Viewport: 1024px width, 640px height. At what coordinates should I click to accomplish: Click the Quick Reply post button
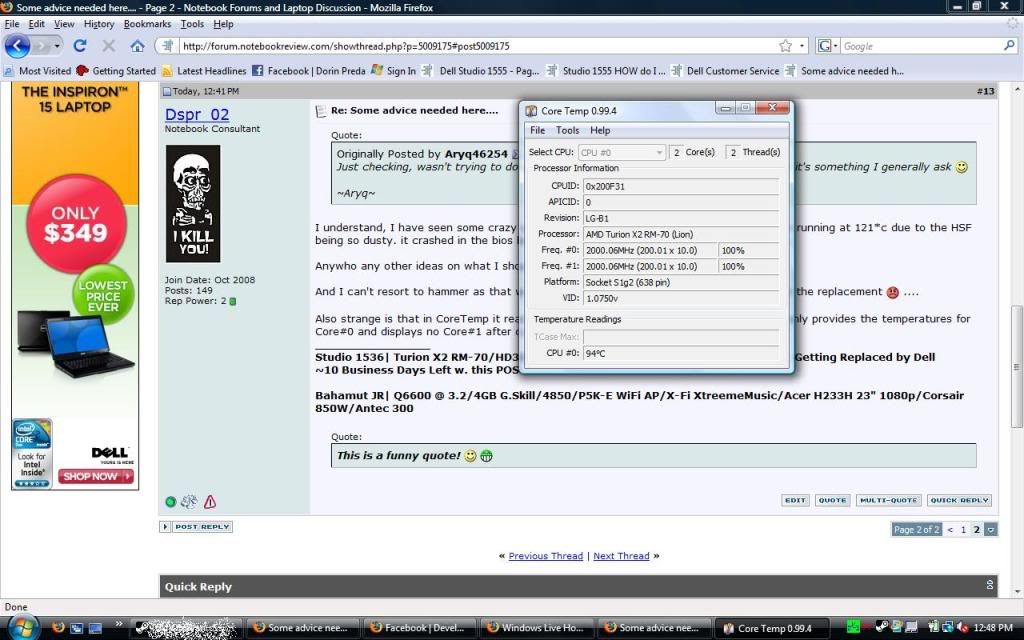coord(959,500)
